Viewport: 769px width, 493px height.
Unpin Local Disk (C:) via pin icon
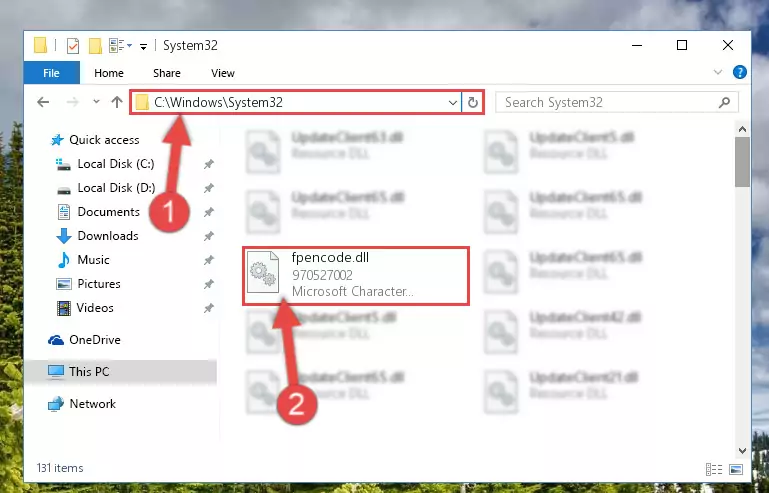click(209, 164)
